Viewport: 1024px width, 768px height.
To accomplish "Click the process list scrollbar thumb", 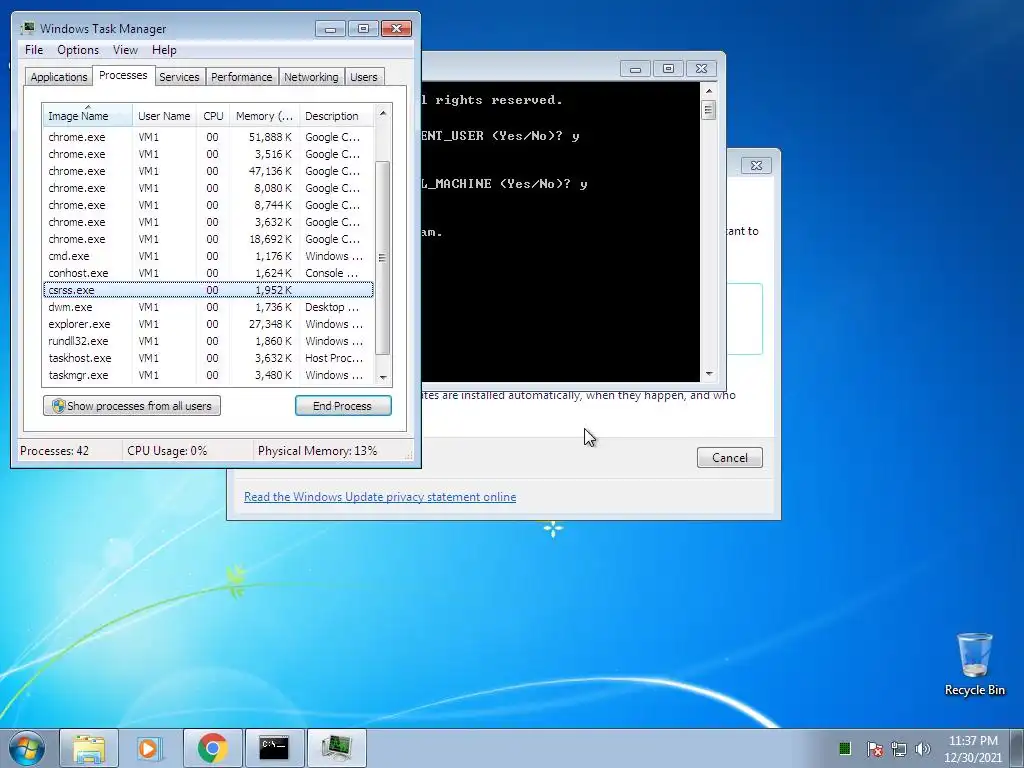I will pyautogui.click(x=383, y=258).
